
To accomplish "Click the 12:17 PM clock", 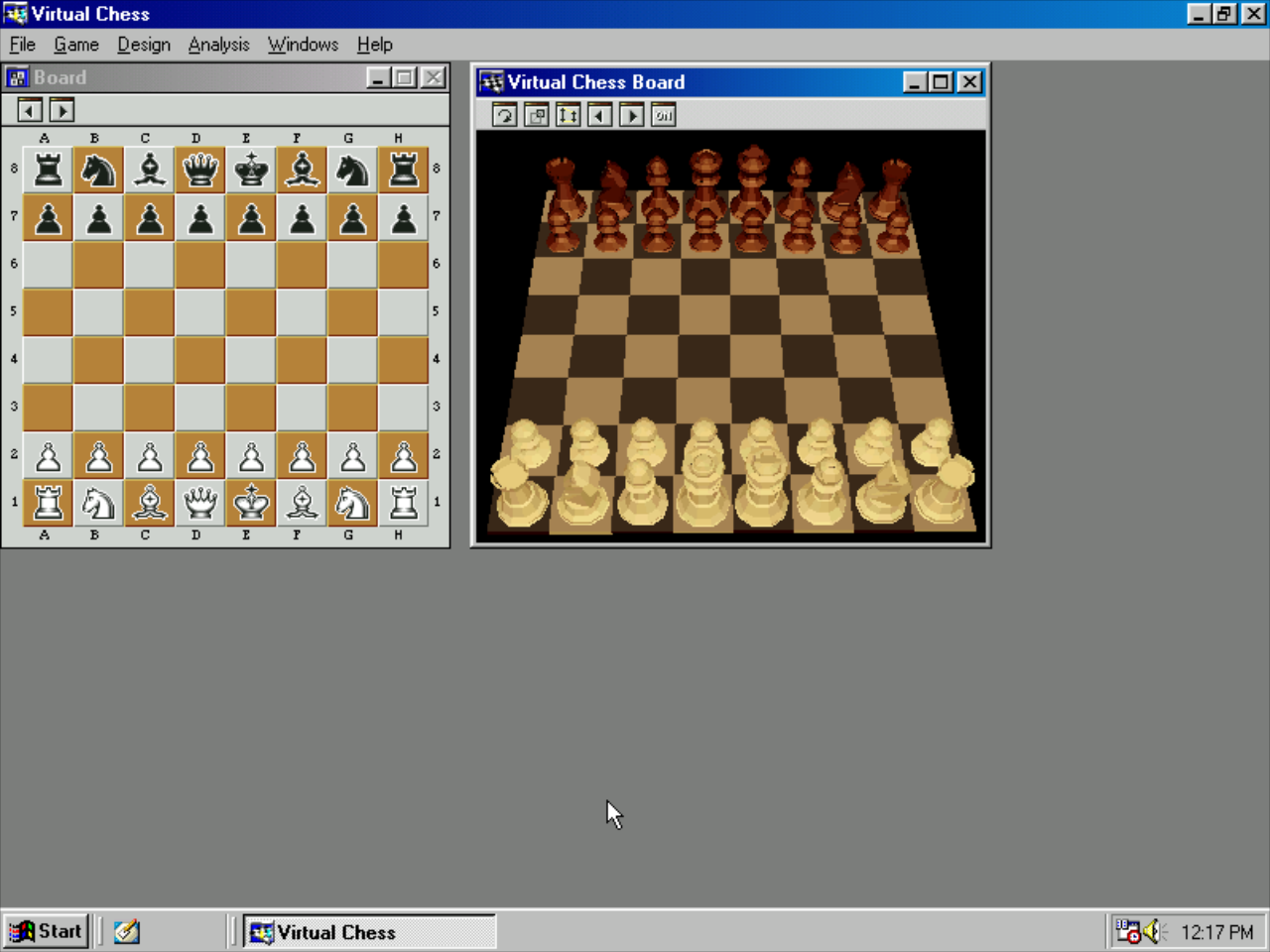I will click(1217, 932).
